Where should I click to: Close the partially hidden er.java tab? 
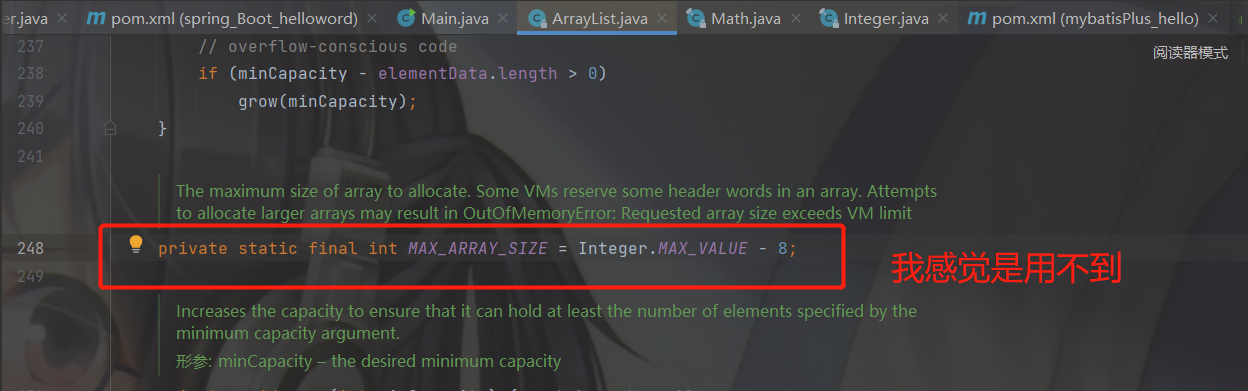click(x=63, y=19)
